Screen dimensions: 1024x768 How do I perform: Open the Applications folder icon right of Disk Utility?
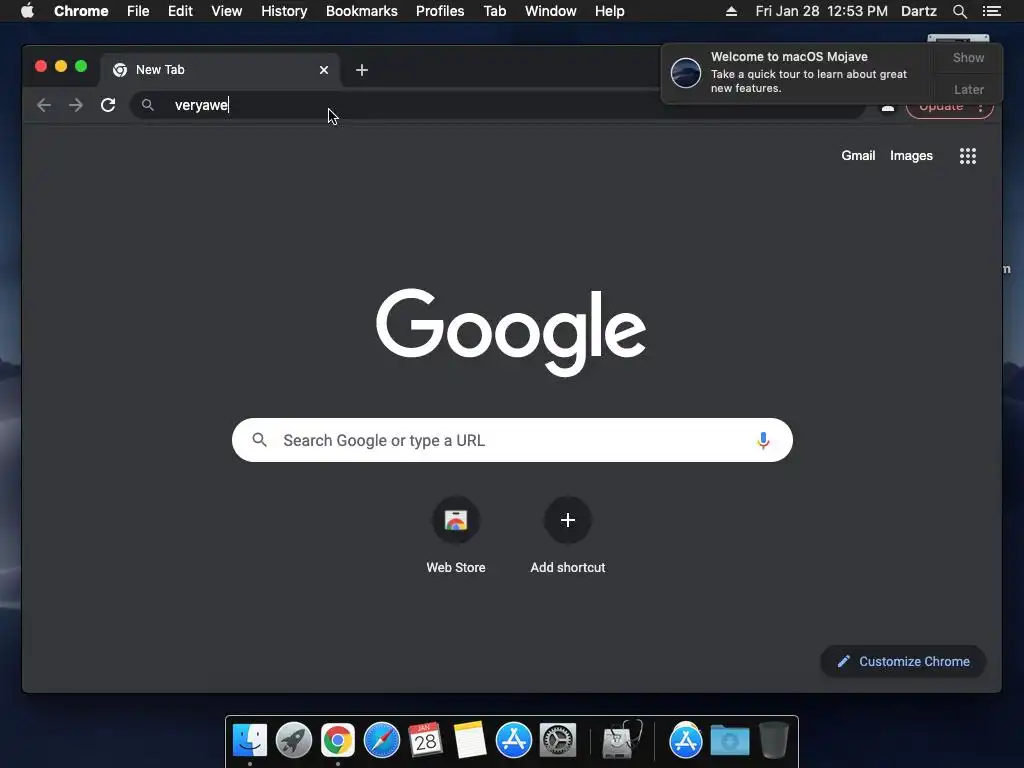[685, 741]
